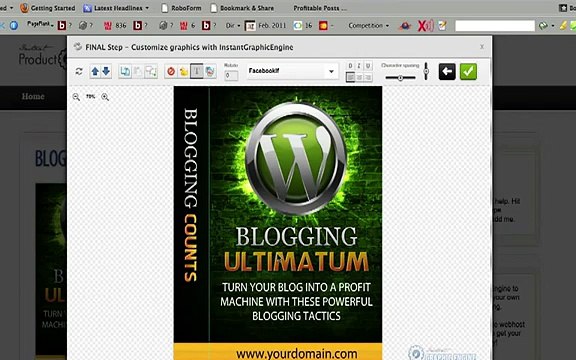Confirm with the green checkmark button
This screenshot has width=576, height=360.
point(468,71)
